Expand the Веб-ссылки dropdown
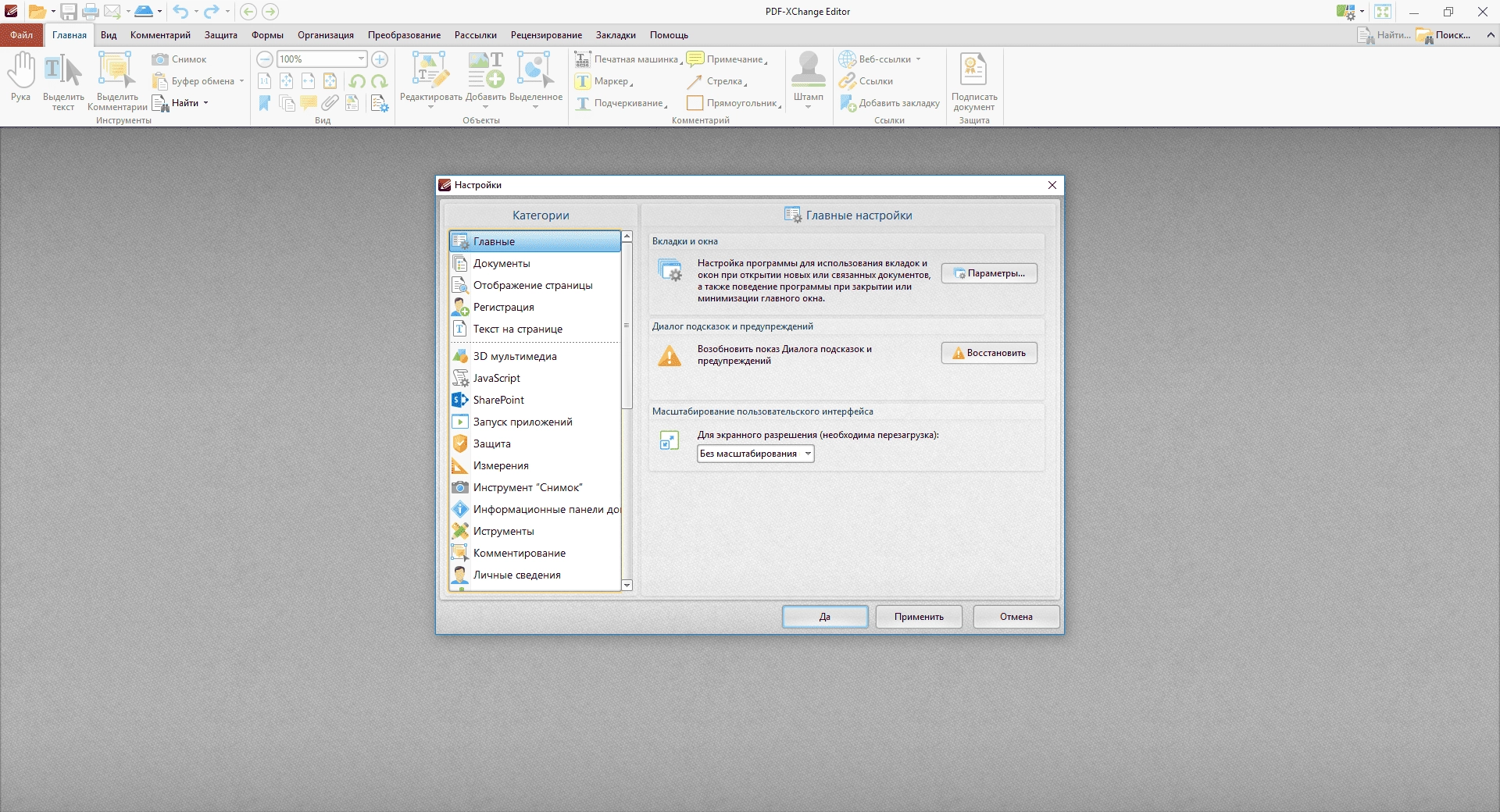 918,59
